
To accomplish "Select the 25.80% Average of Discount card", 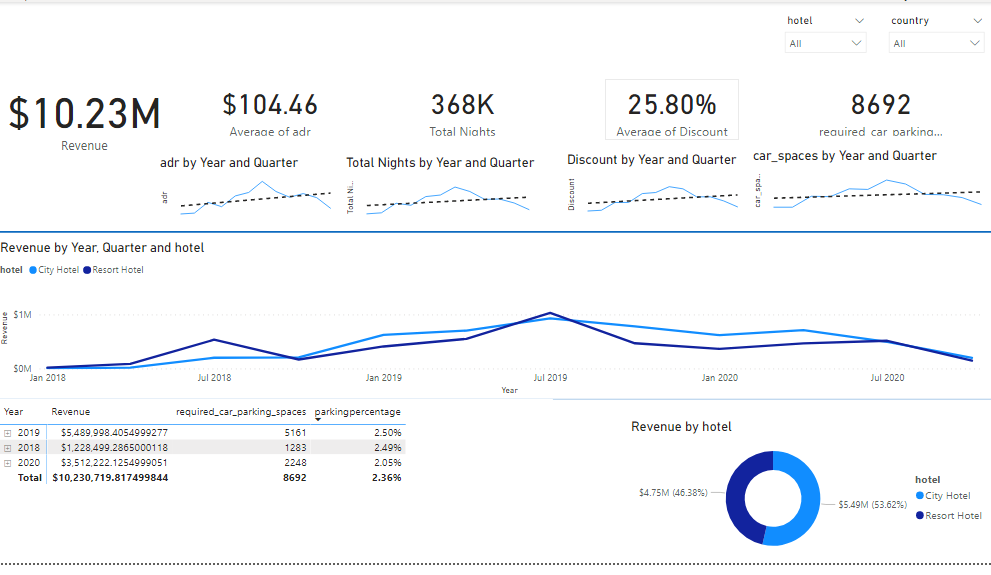I will click(672, 109).
